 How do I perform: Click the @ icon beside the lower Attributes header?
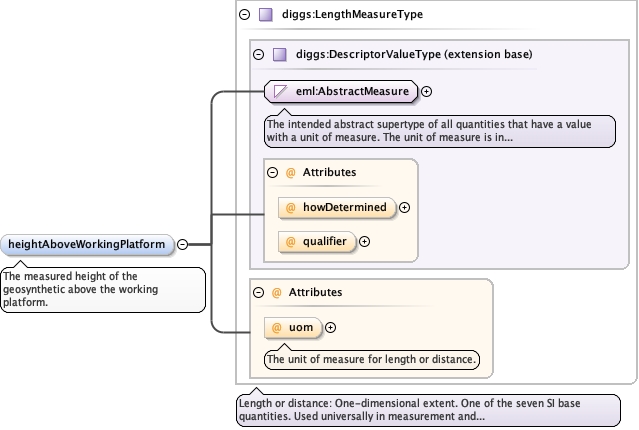(277, 292)
